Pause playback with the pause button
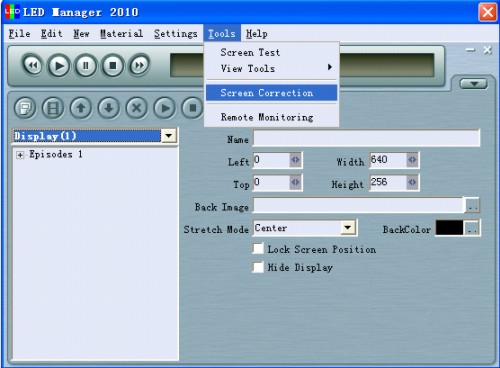The width and height of the screenshot is (500, 368). coord(86,65)
